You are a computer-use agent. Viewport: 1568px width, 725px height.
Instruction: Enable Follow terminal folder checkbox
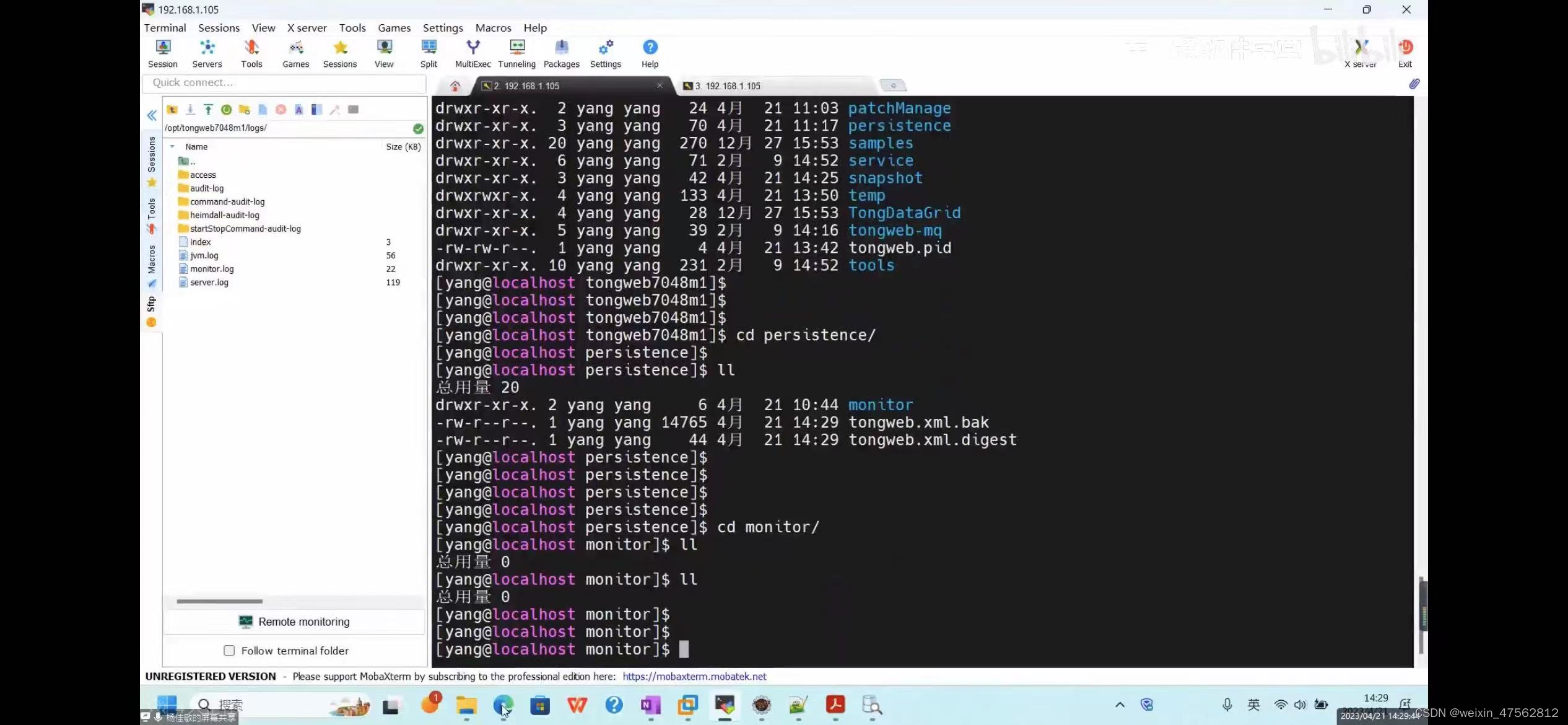[229, 651]
